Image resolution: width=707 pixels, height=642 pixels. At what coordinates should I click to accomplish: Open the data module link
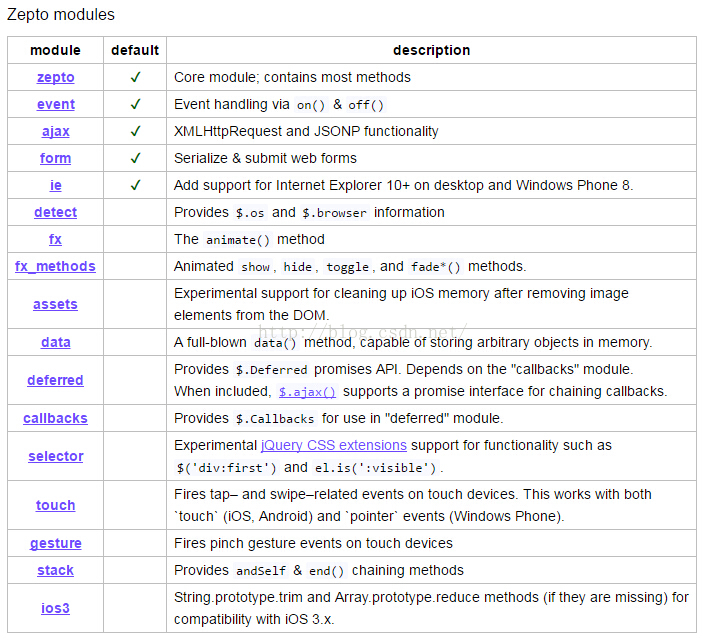coord(55,342)
